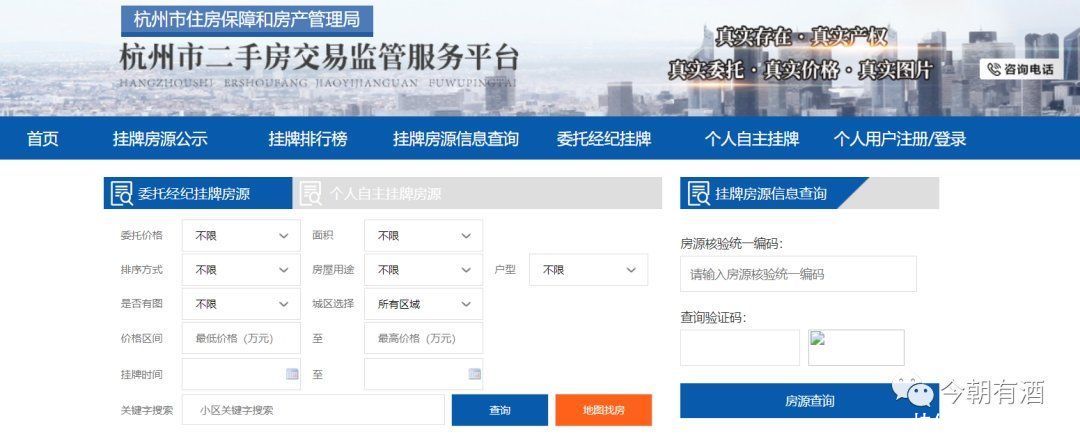Click the 杭州市二手房交易监管服务平台 title
Image resolution: width=1080 pixels, height=439 pixels.
click(x=319, y=58)
